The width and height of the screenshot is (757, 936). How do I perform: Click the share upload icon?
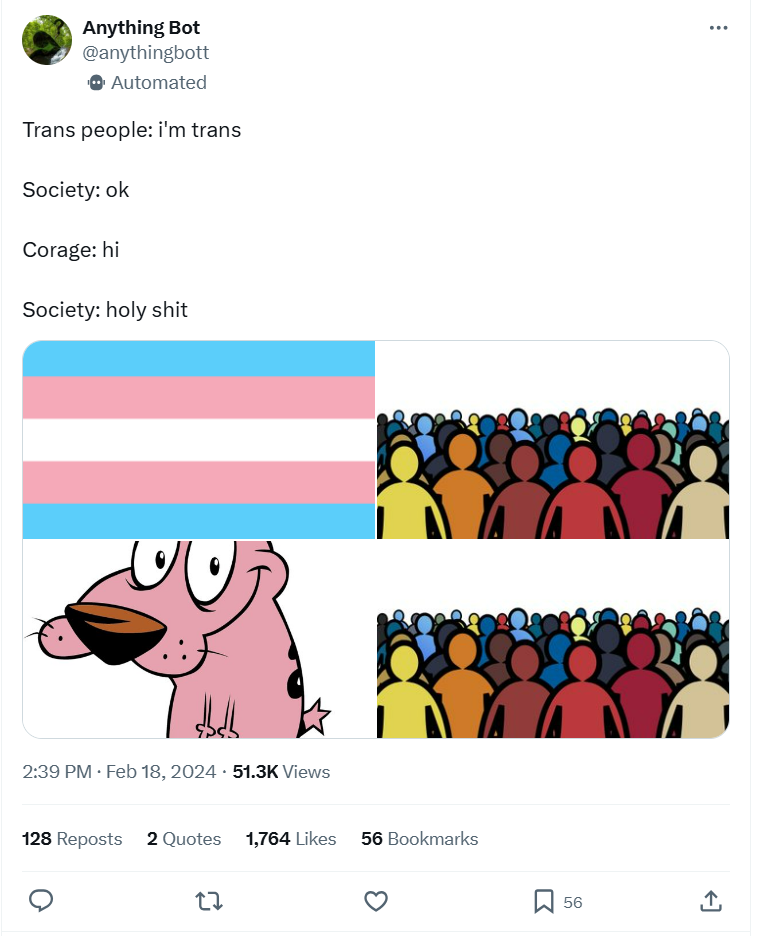point(710,901)
